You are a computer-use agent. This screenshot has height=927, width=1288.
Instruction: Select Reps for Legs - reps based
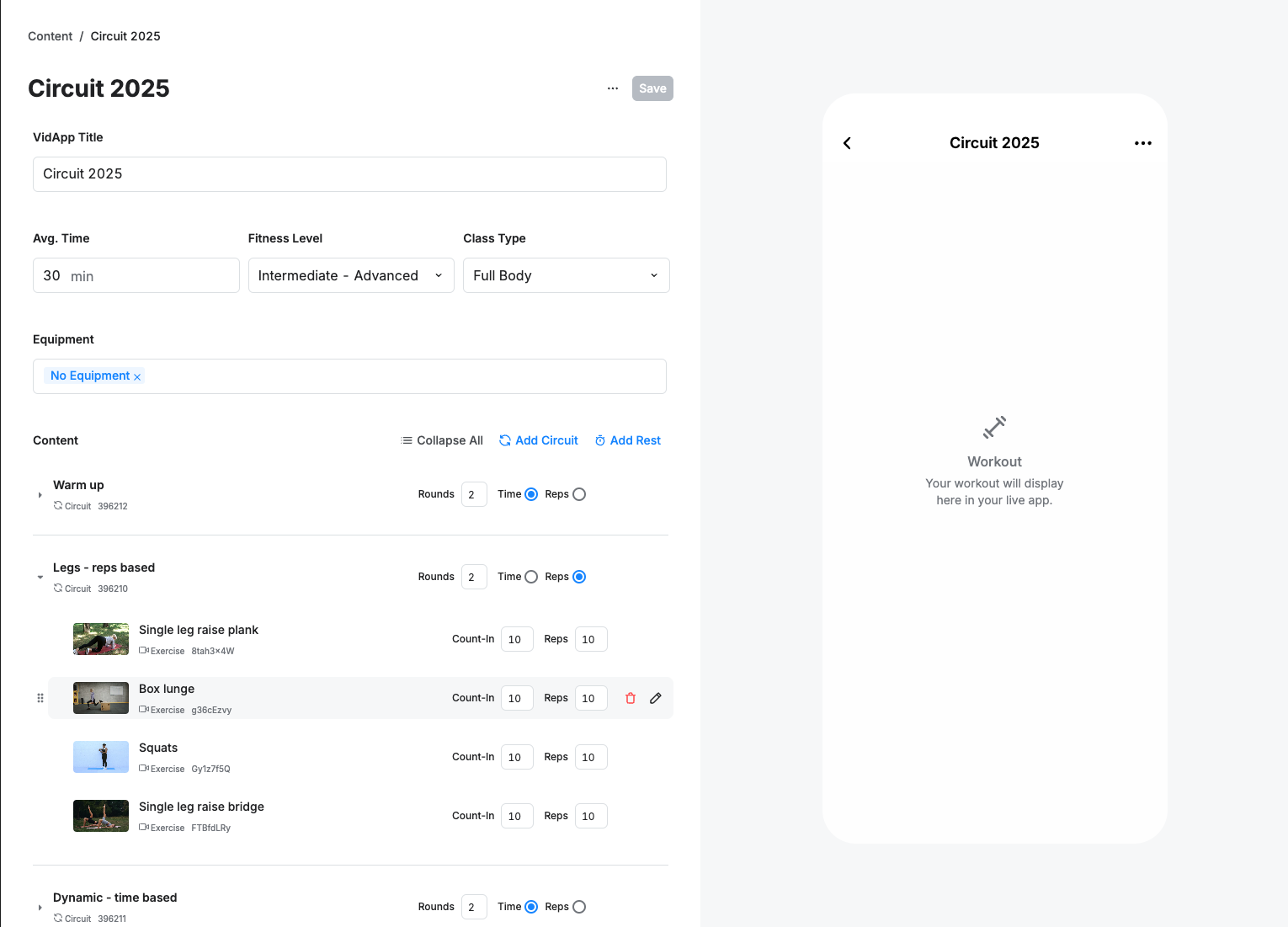coord(579,577)
